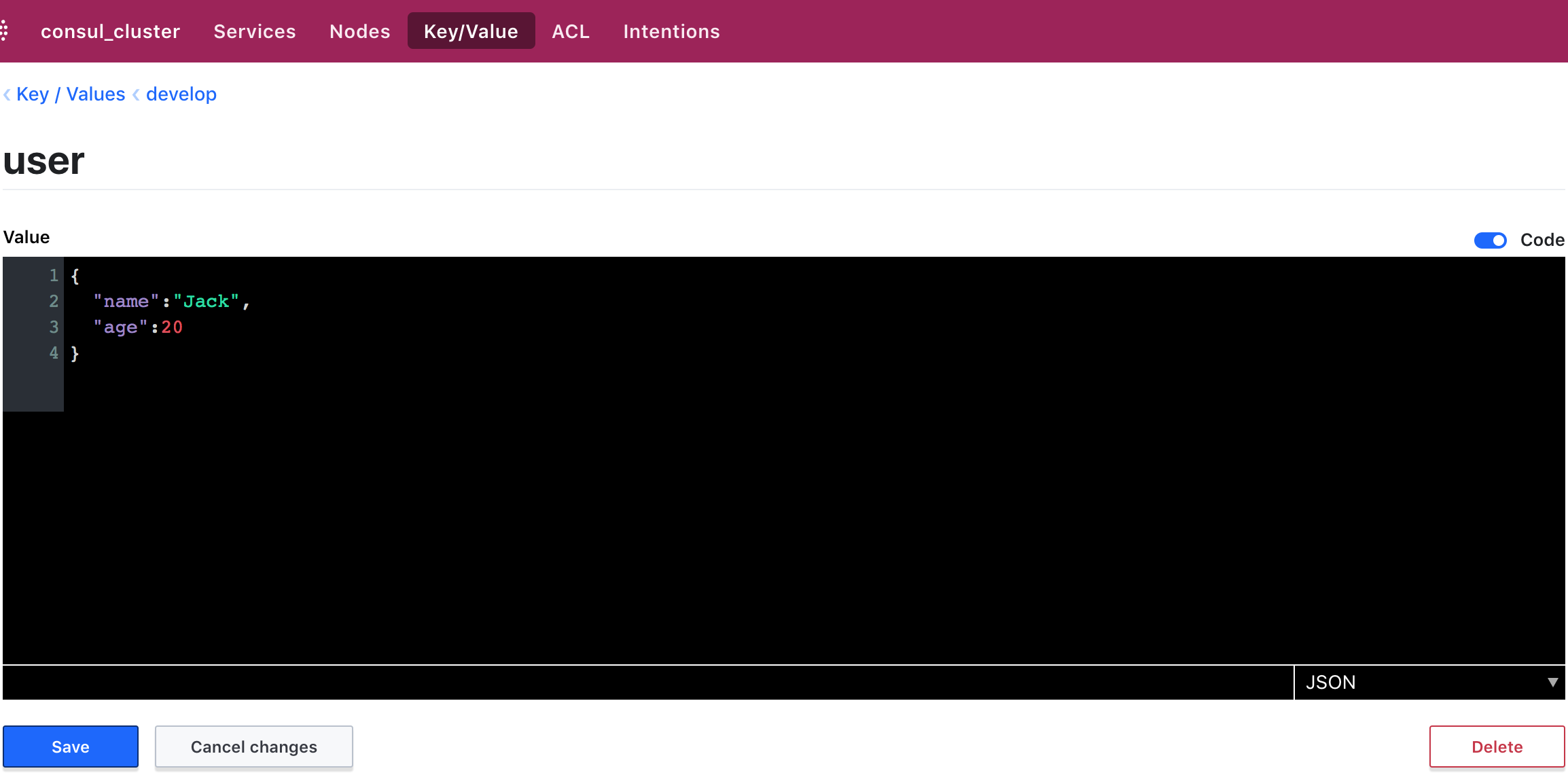Open the ACL section
The width and height of the screenshot is (1568, 773).
(x=570, y=31)
